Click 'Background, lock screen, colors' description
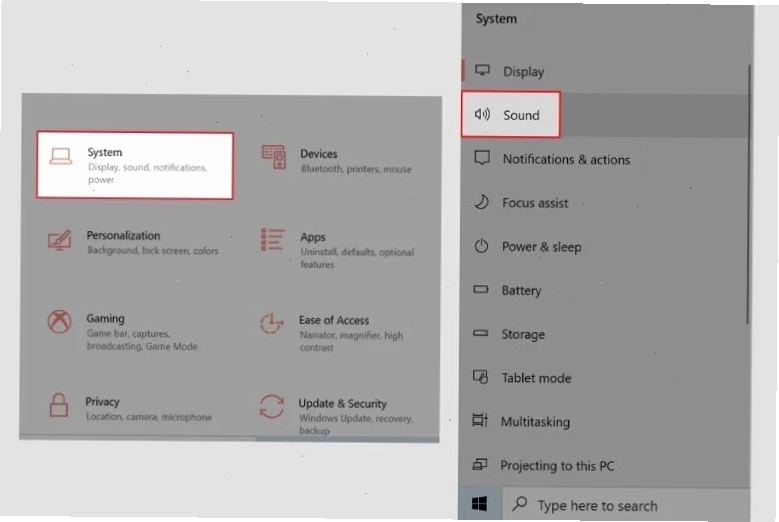 click(x=153, y=250)
